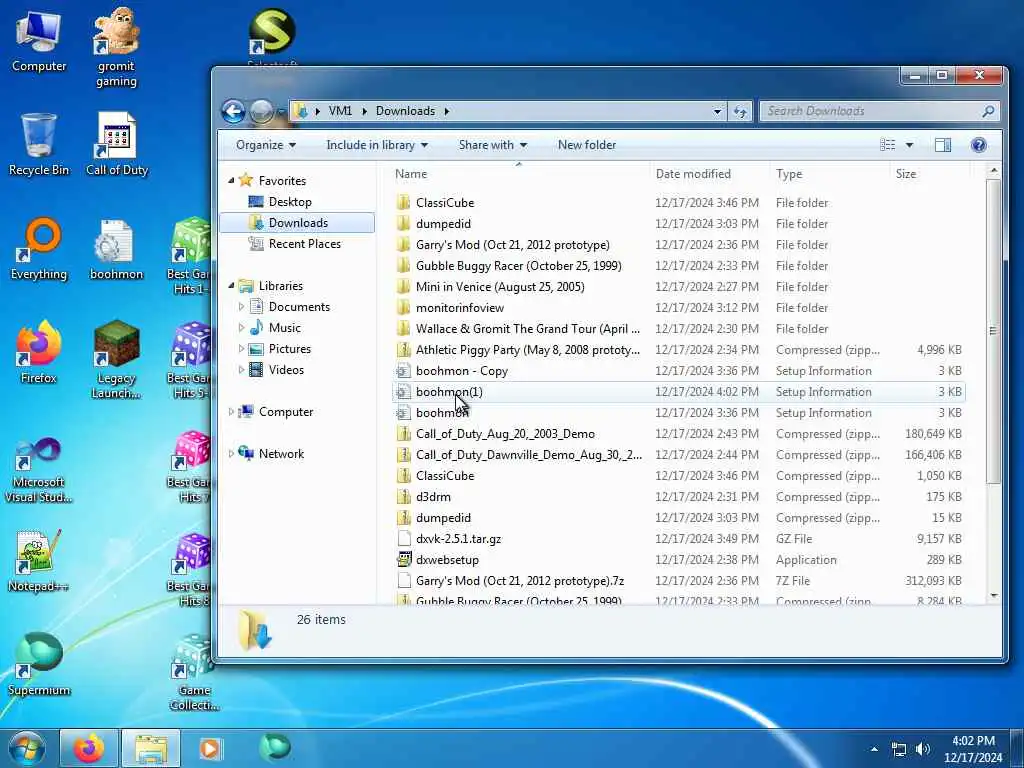
Task: Select the Firefox desktop shortcut
Action: pos(39,351)
